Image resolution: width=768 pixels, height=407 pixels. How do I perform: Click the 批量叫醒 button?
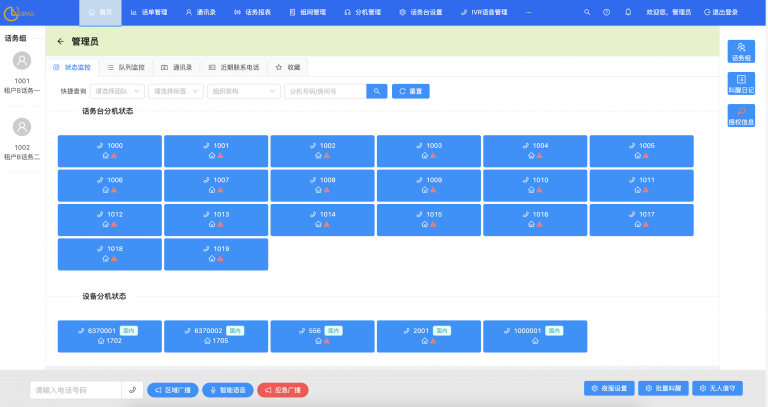[663, 388]
